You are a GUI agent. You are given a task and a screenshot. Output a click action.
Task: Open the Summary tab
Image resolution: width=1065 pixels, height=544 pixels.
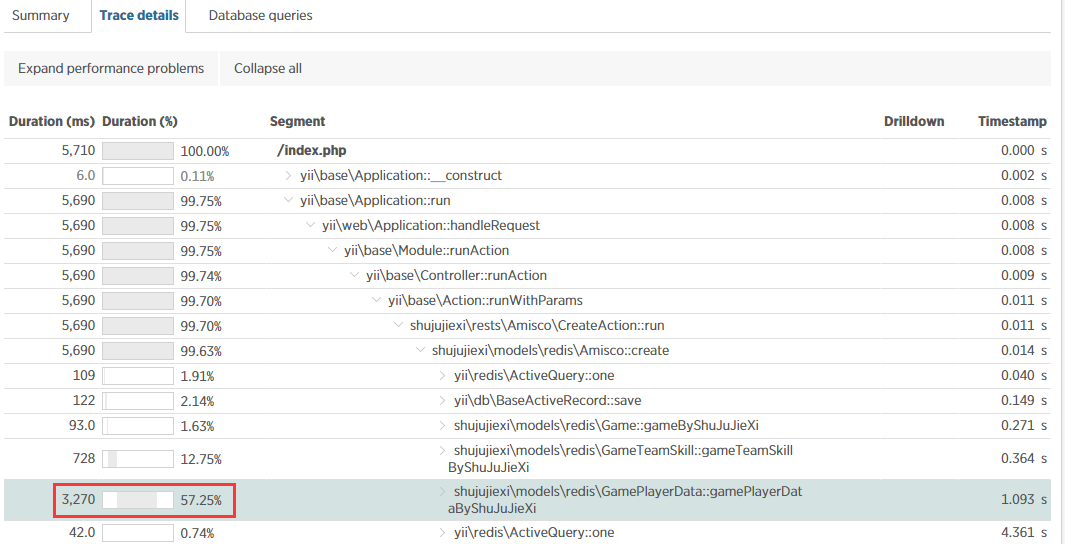pos(41,16)
